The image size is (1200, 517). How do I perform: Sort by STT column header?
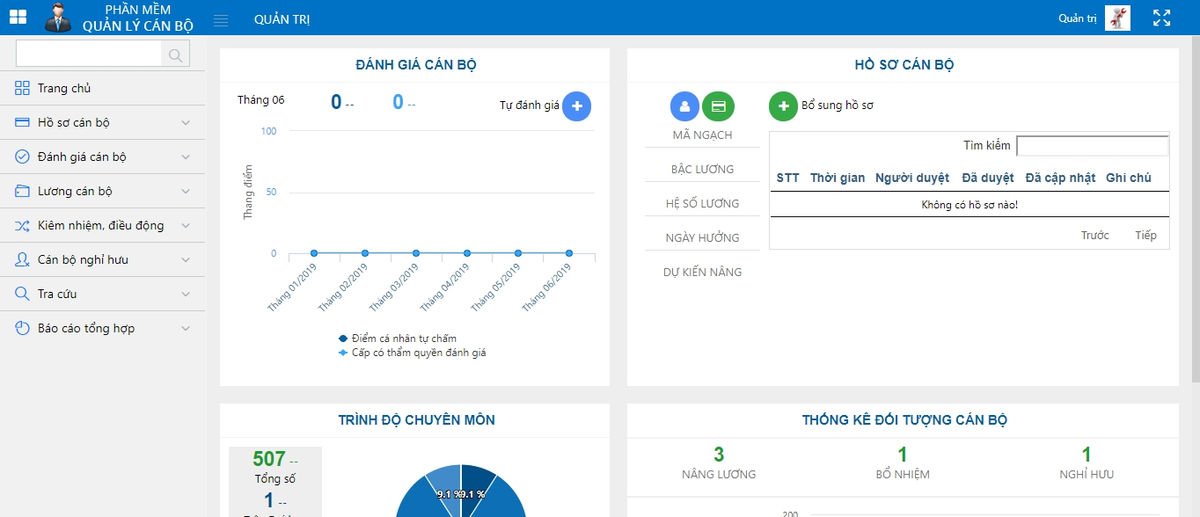click(788, 178)
